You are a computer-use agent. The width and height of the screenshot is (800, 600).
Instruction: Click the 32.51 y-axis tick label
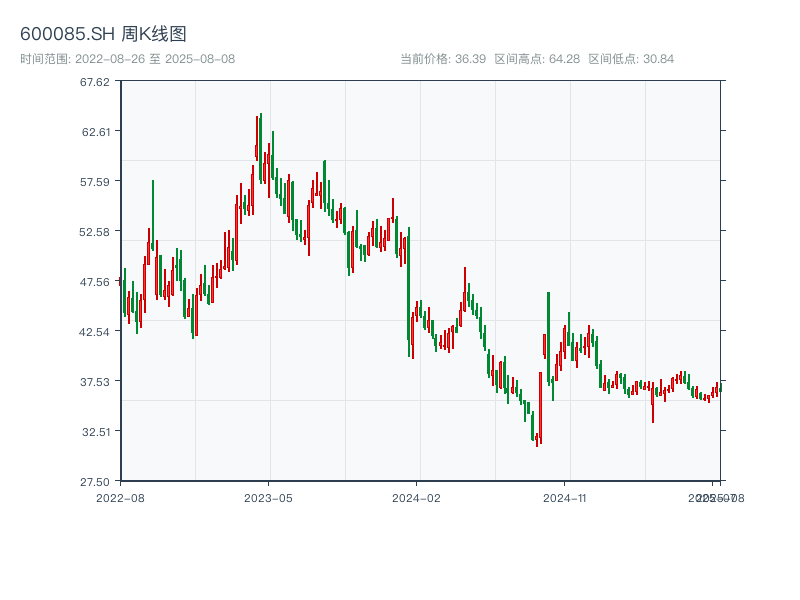pos(95,431)
